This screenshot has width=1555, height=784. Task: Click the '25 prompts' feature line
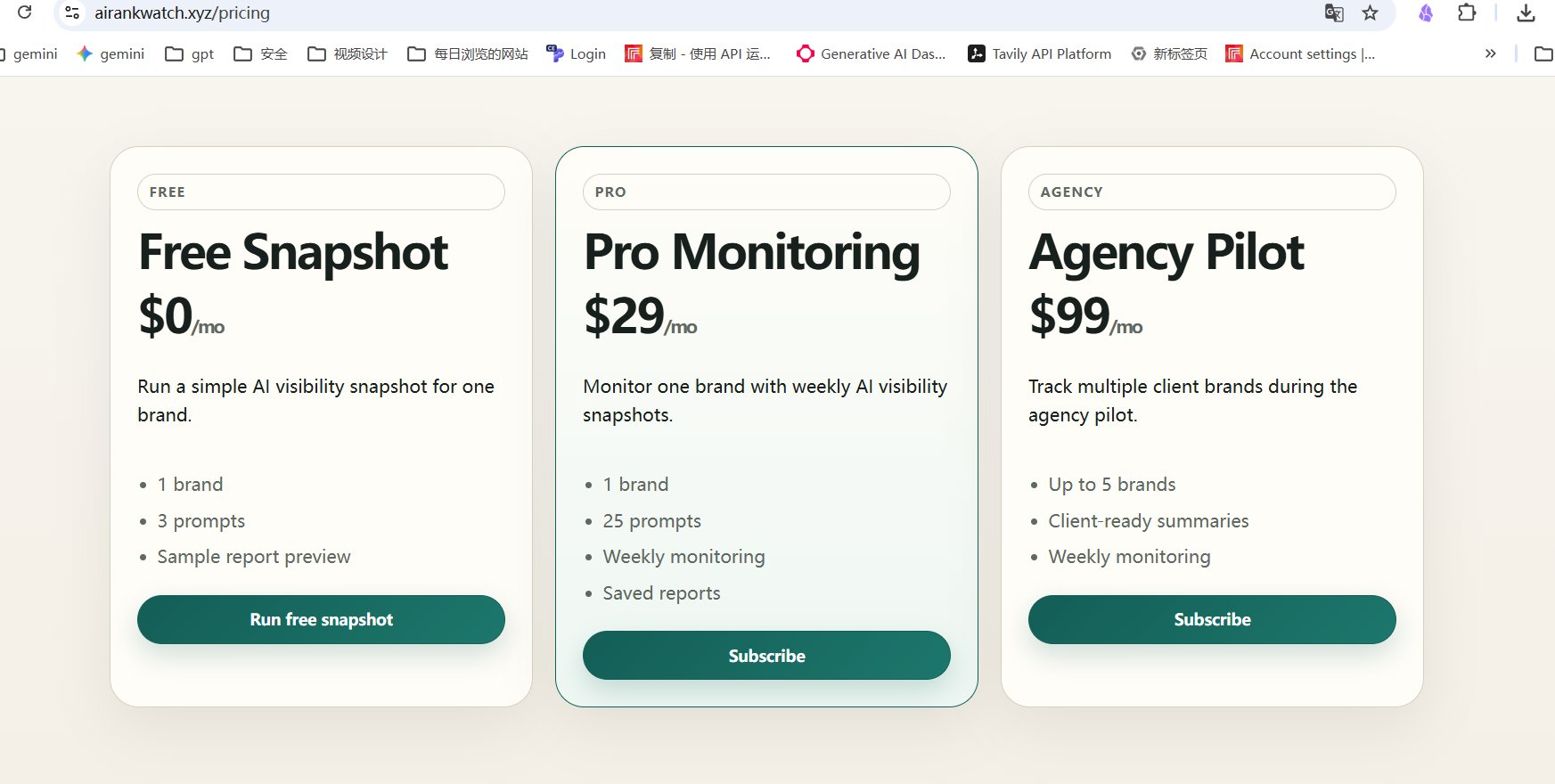tap(652, 521)
